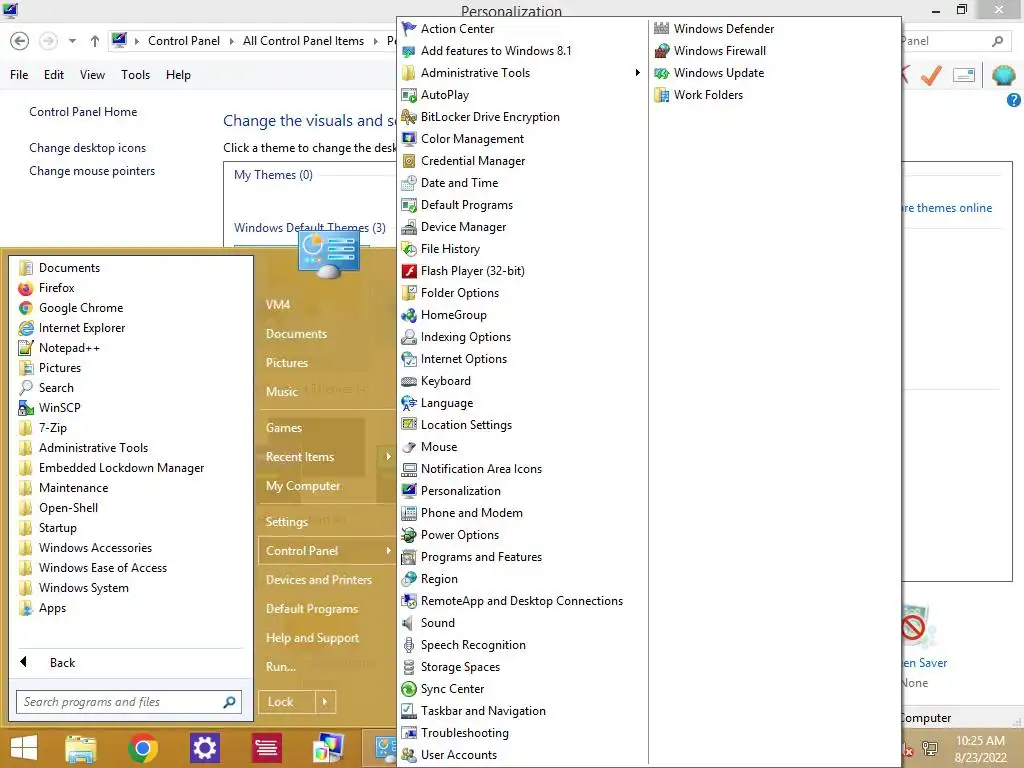
Task: Open the recent locations dropdown in Explorer nav
Action: point(72,40)
